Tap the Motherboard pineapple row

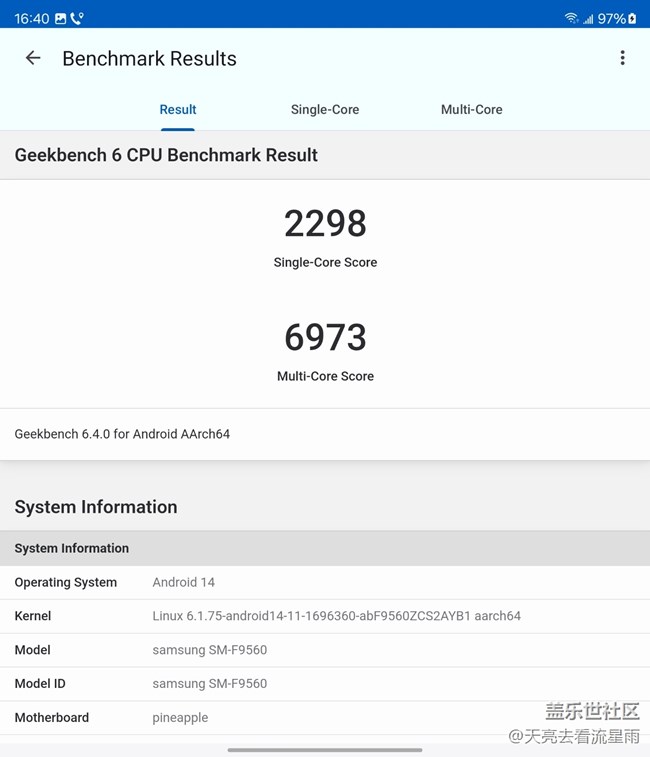pos(325,717)
